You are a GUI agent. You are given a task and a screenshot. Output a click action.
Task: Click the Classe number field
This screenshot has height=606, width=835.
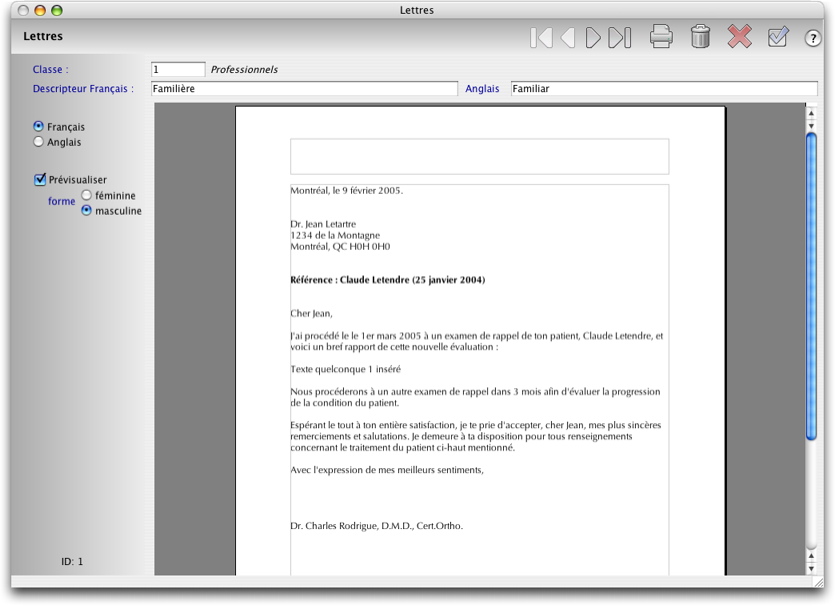click(x=178, y=69)
